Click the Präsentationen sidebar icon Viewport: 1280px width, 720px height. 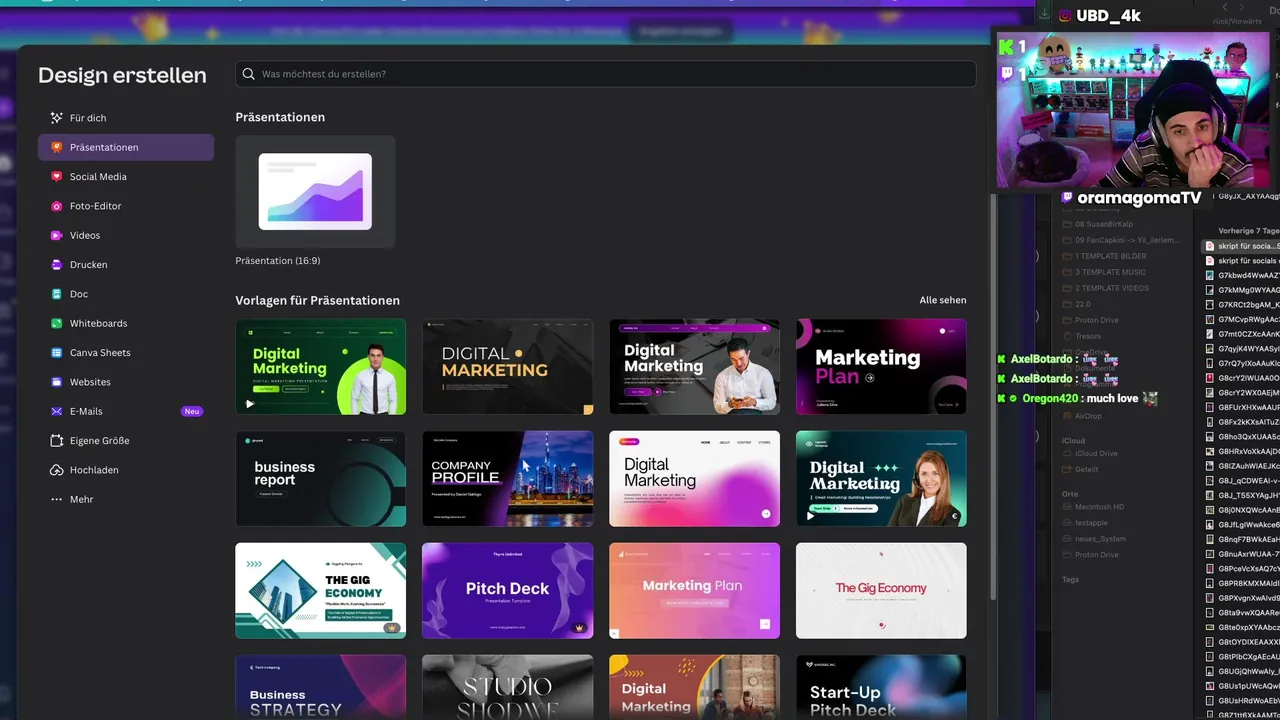pos(56,147)
